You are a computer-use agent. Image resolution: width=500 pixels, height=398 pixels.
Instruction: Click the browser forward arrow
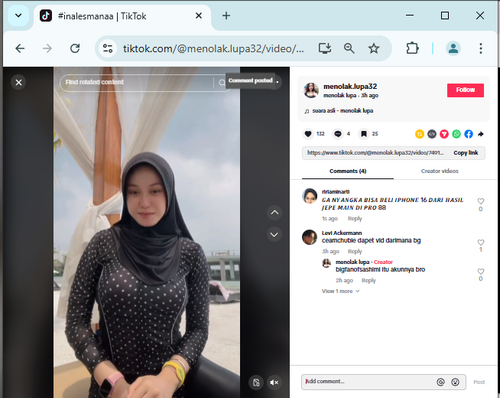click(47, 49)
